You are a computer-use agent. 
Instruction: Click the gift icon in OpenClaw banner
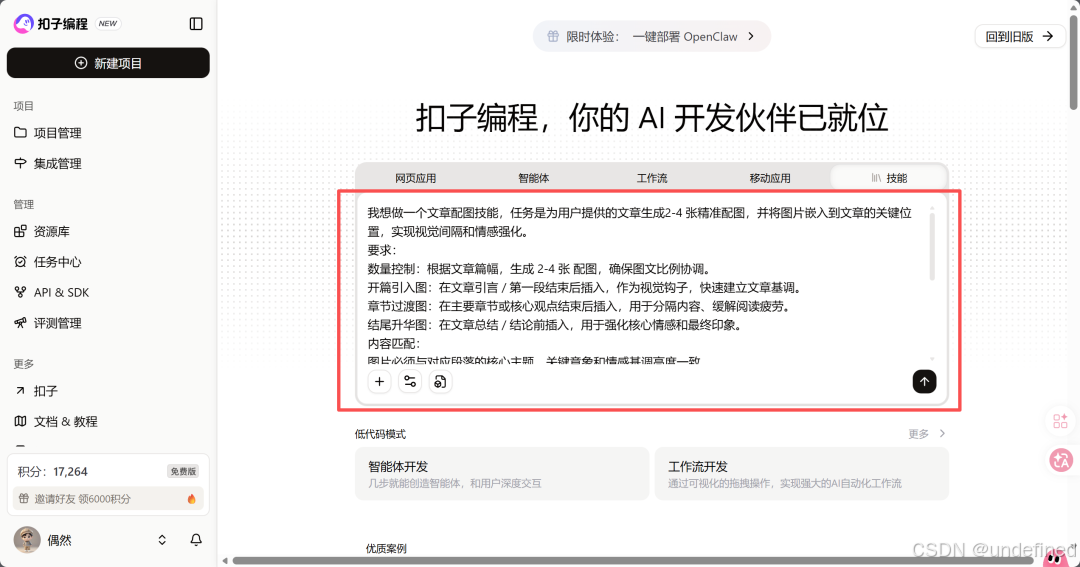(552, 37)
